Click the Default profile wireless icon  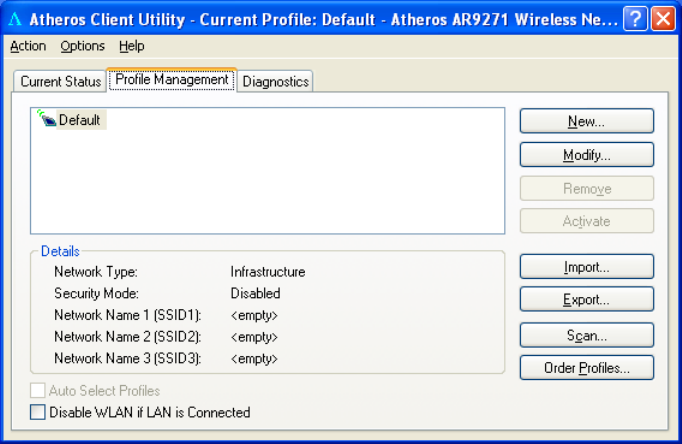pos(47,118)
